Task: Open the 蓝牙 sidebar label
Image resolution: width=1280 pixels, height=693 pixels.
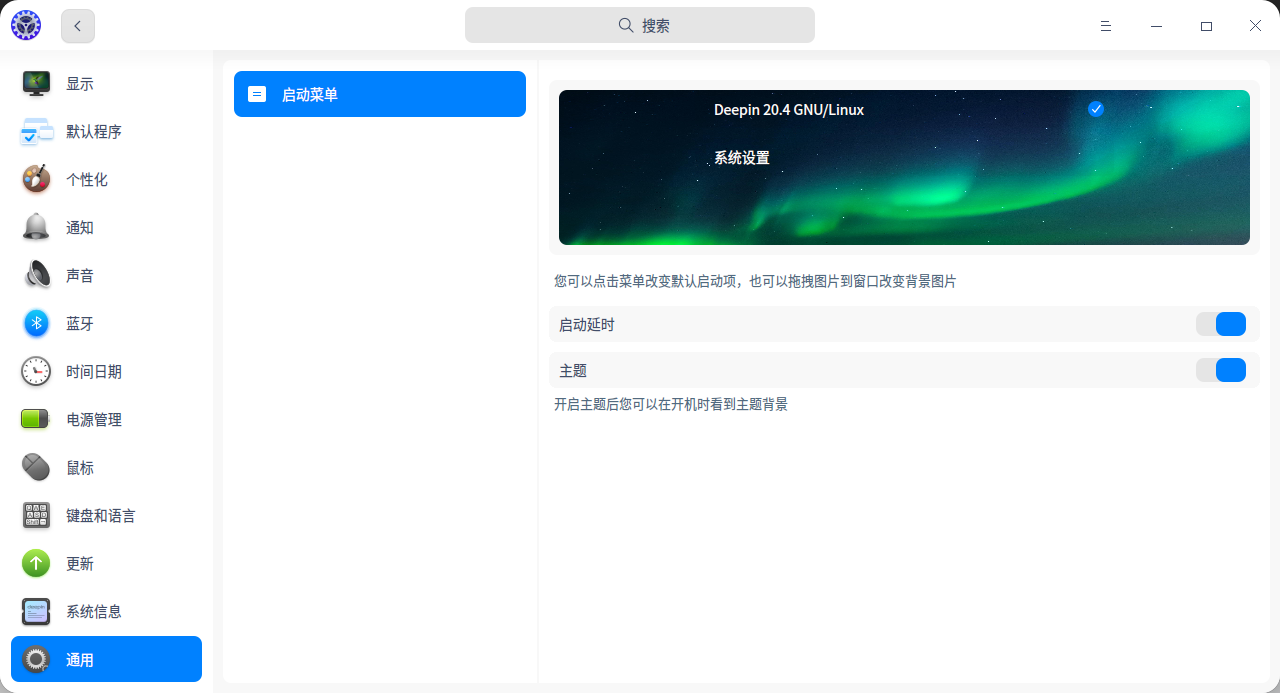Action: pos(80,324)
